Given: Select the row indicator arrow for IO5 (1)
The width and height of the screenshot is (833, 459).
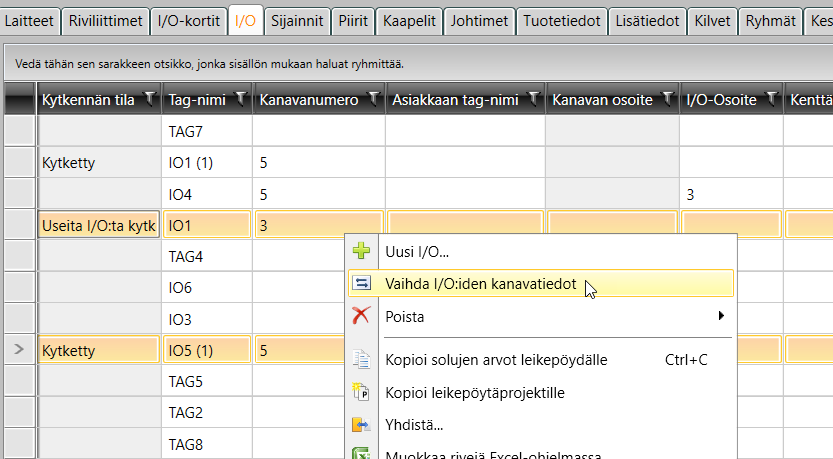Looking at the screenshot, I should (19, 350).
